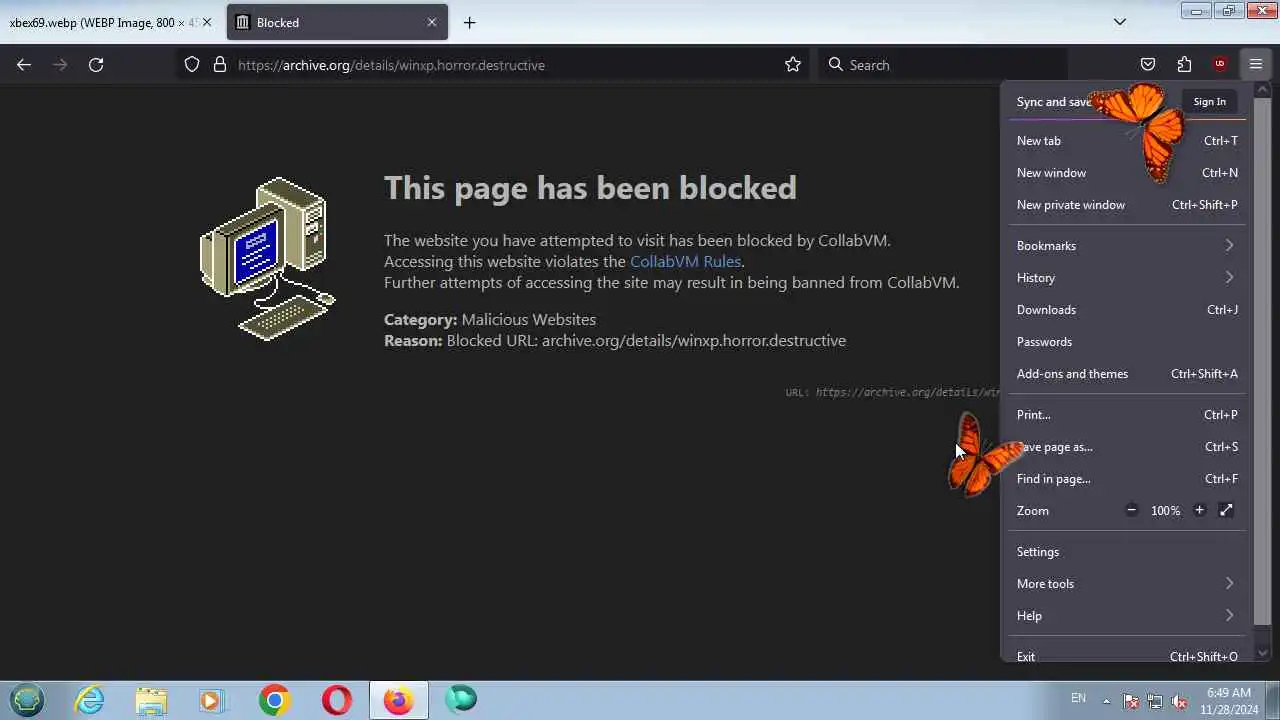The height and width of the screenshot is (720, 1280).
Task: Expand the Help submenu
Action: pyautogui.click(x=1127, y=616)
